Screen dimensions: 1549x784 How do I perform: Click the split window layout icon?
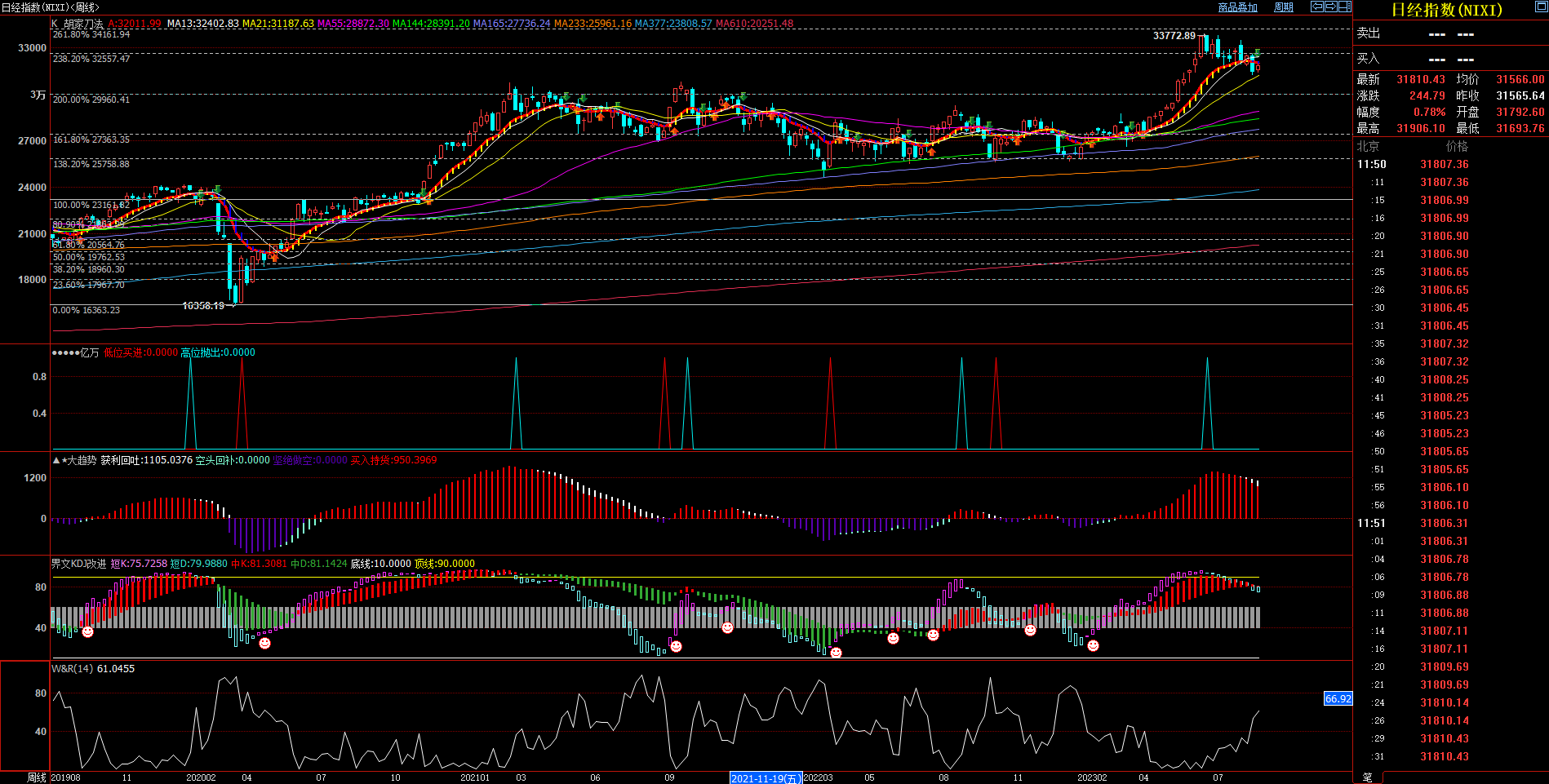(x=1344, y=7)
